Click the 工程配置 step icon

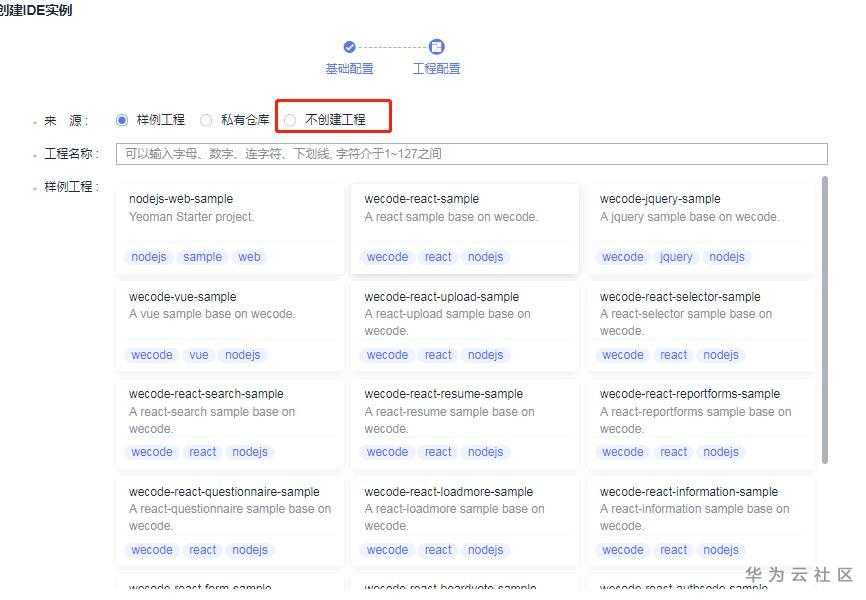436,47
